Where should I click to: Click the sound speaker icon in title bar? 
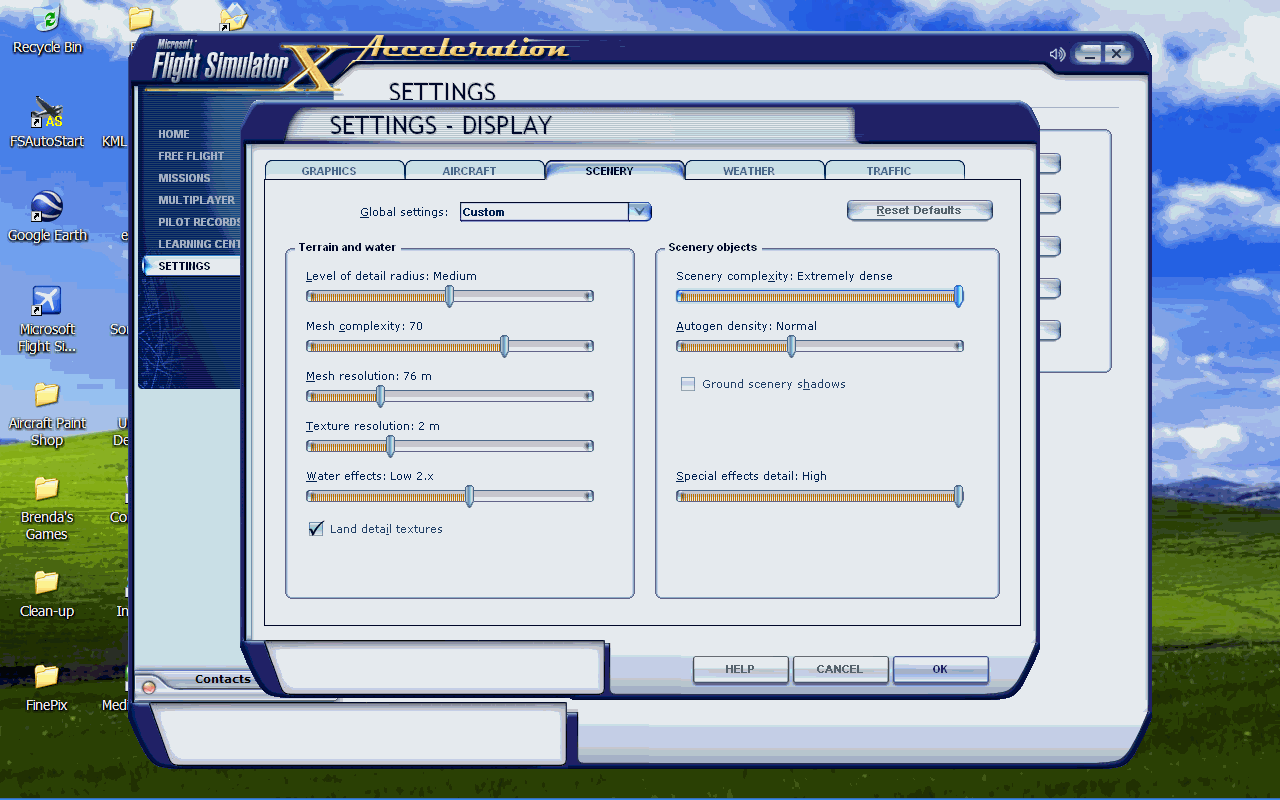click(1057, 54)
